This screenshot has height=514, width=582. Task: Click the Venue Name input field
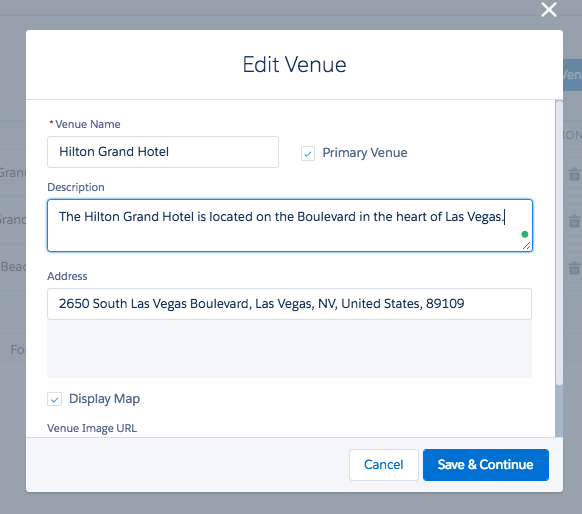163,152
